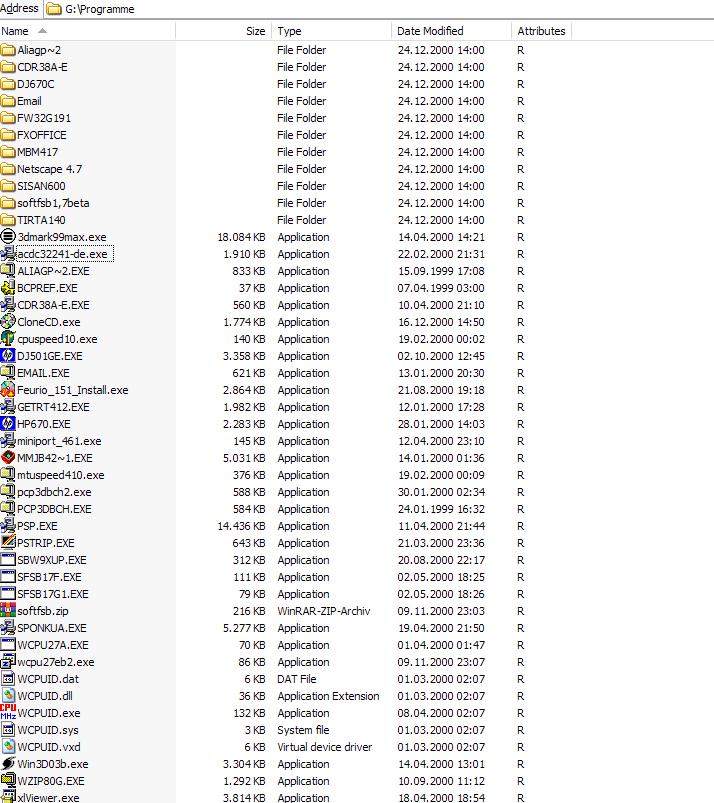Click the 18.084 KB size value
714x803 pixels.
pos(241,237)
